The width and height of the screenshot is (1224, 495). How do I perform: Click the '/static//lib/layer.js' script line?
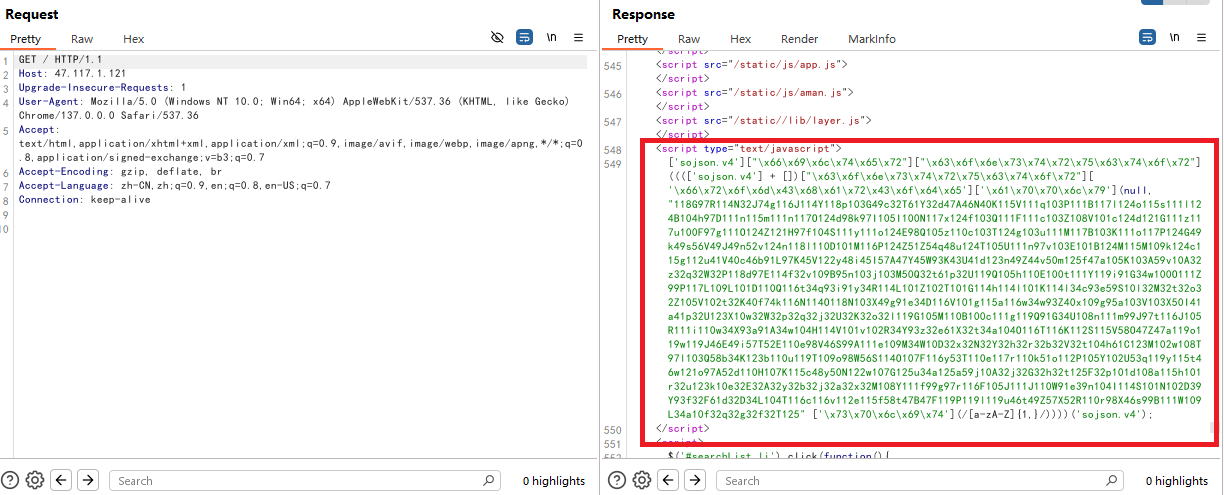pos(764,121)
